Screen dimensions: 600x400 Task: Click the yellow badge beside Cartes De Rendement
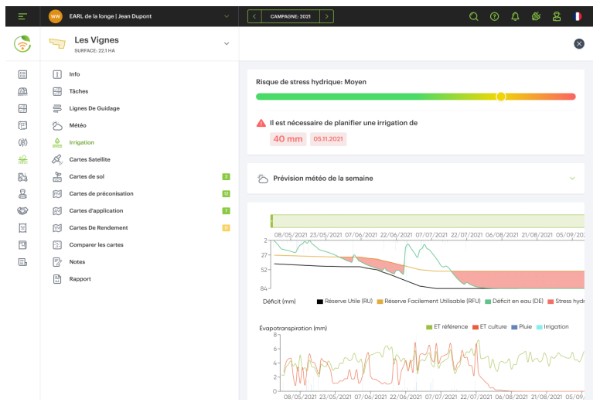click(x=226, y=228)
